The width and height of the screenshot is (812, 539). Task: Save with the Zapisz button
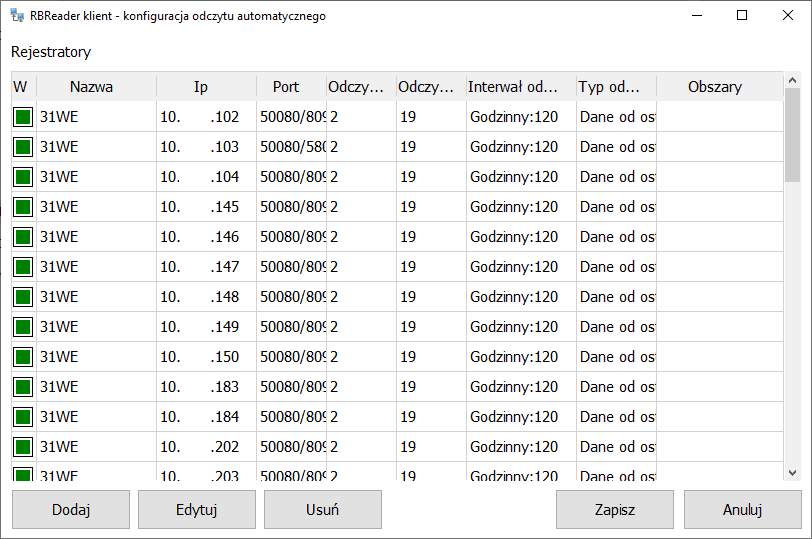(x=615, y=509)
